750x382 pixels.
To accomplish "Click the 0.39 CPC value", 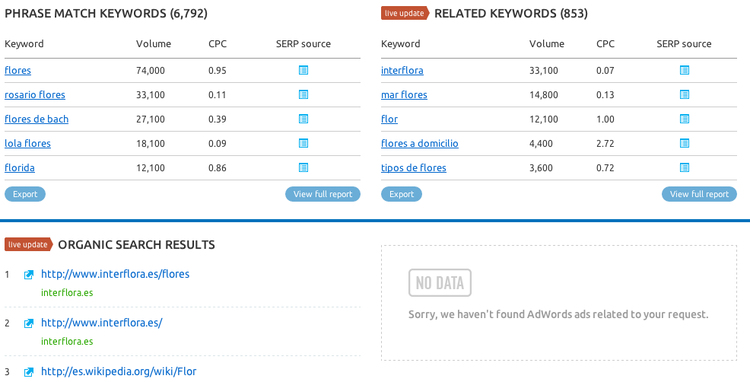I will [217, 119].
